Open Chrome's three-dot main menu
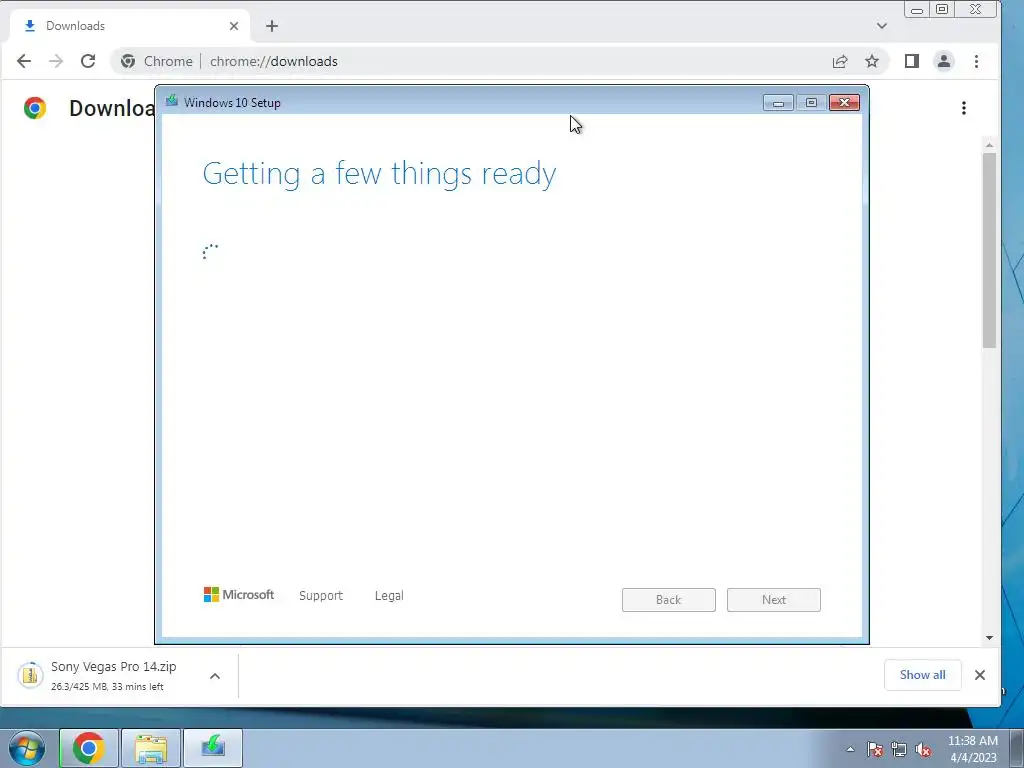The image size is (1024, 768). (x=976, y=61)
